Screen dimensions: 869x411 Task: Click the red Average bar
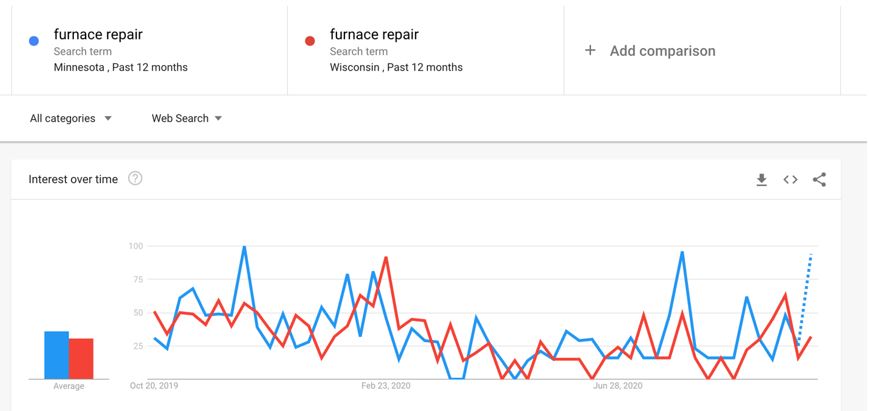pyautogui.click(x=81, y=358)
